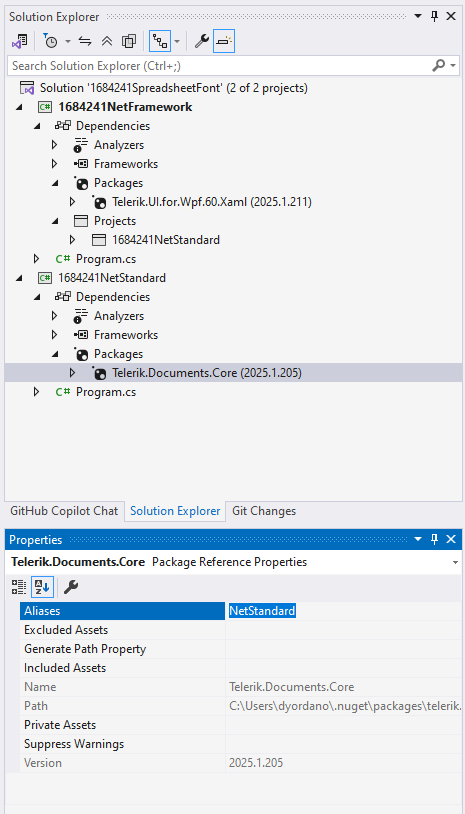This screenshot has height=814, width=465.
Task: Switch to the Git Changes tab
Action: (264, 511)
